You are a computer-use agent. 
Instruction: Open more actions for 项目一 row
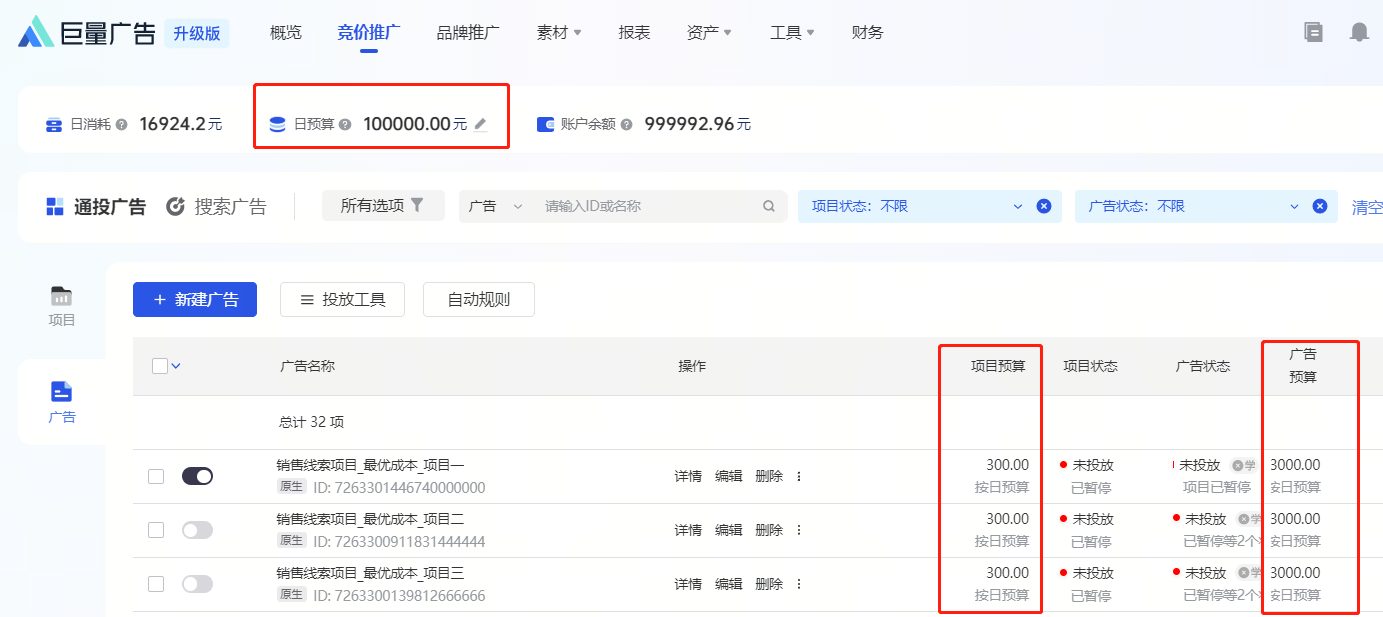point(799,476)
